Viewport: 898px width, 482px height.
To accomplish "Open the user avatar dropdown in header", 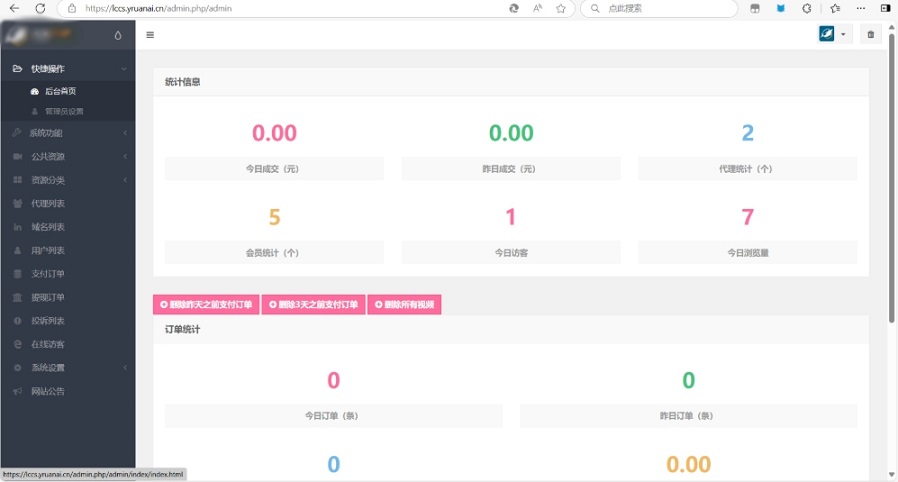I will click(x=832, y=35).
